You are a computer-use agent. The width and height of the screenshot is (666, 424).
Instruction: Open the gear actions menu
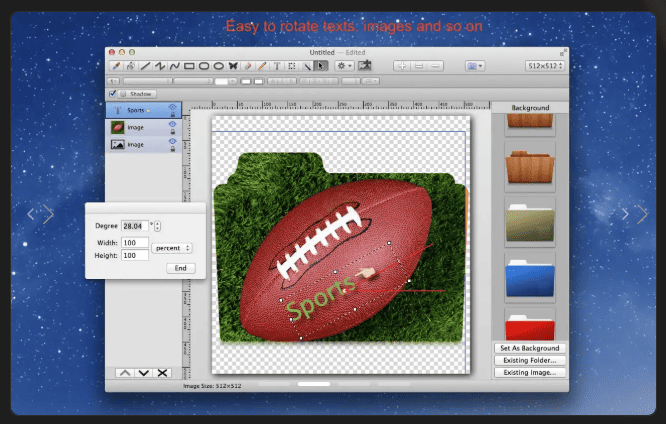click(344, 66)
